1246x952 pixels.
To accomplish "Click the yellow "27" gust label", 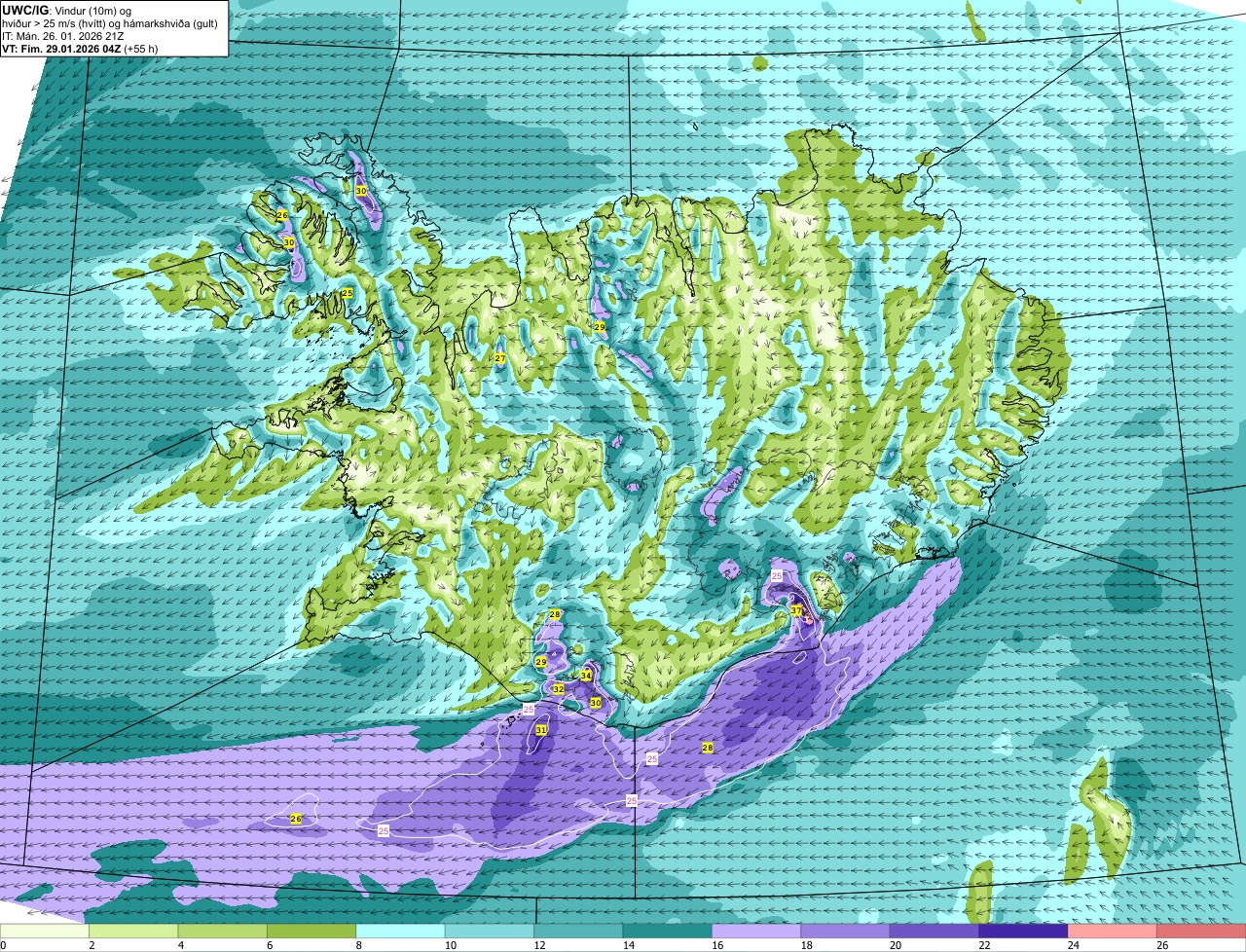I will point(500,359).
